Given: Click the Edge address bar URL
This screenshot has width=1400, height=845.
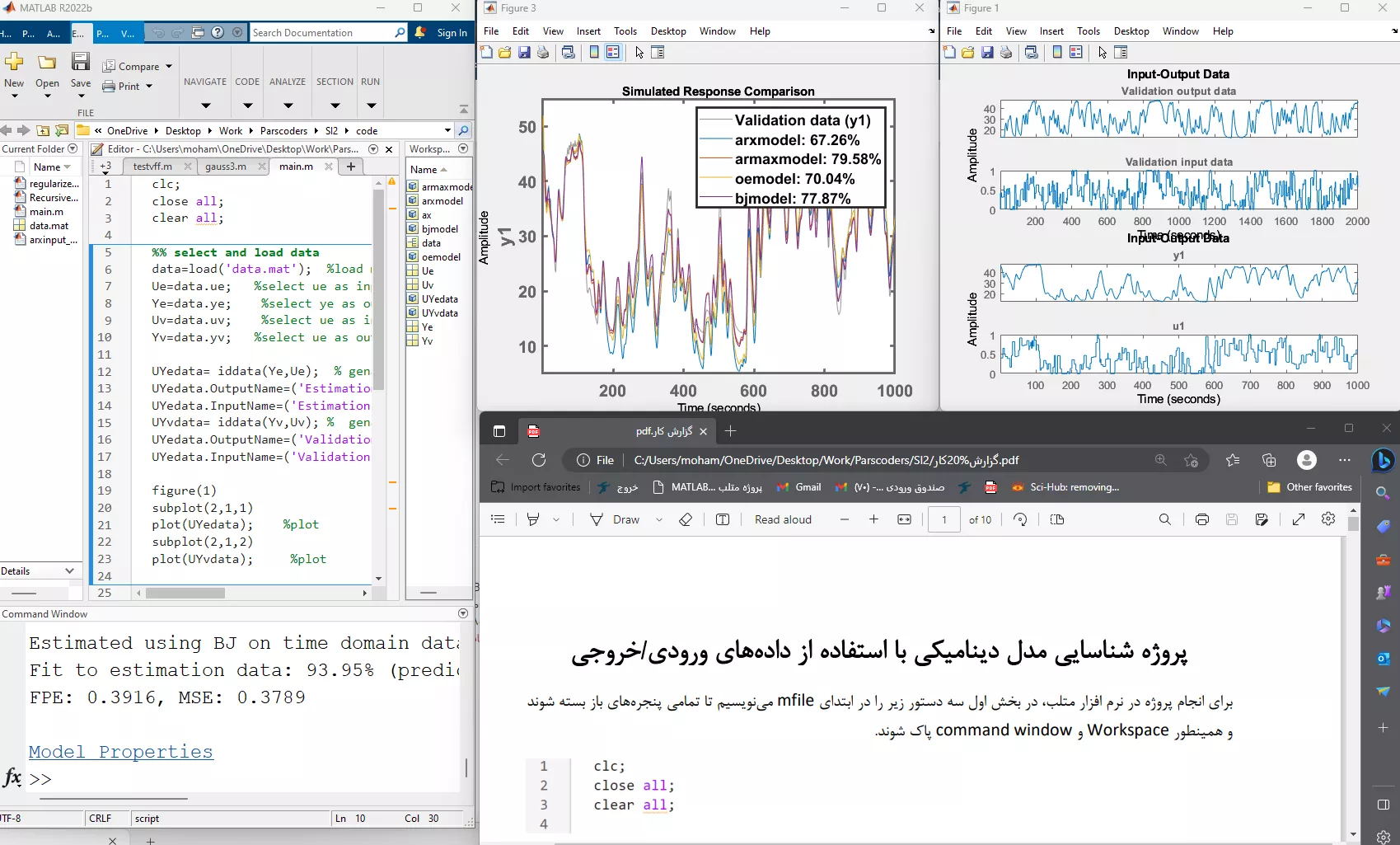Looking at the screenshot, I should point(826,460).
